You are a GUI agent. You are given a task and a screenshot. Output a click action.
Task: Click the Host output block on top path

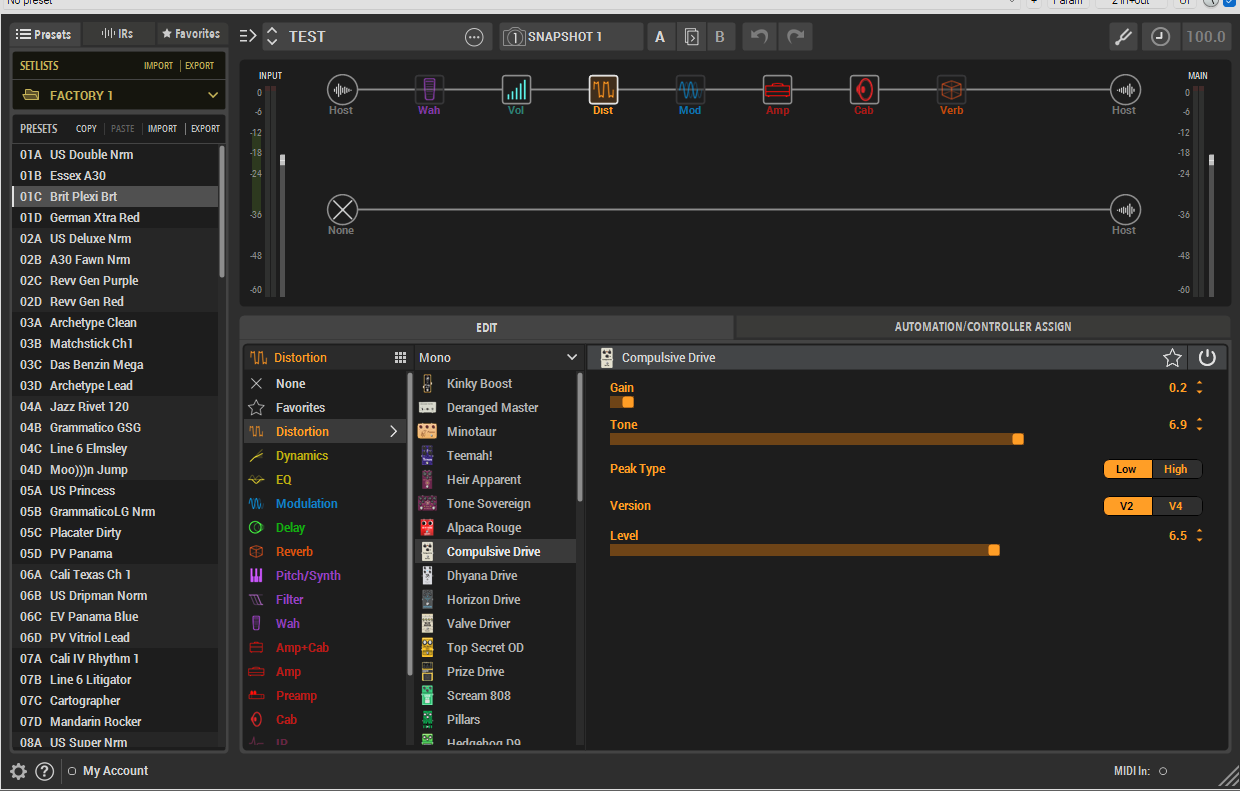pyautogui.click(x=1125, y=90)
